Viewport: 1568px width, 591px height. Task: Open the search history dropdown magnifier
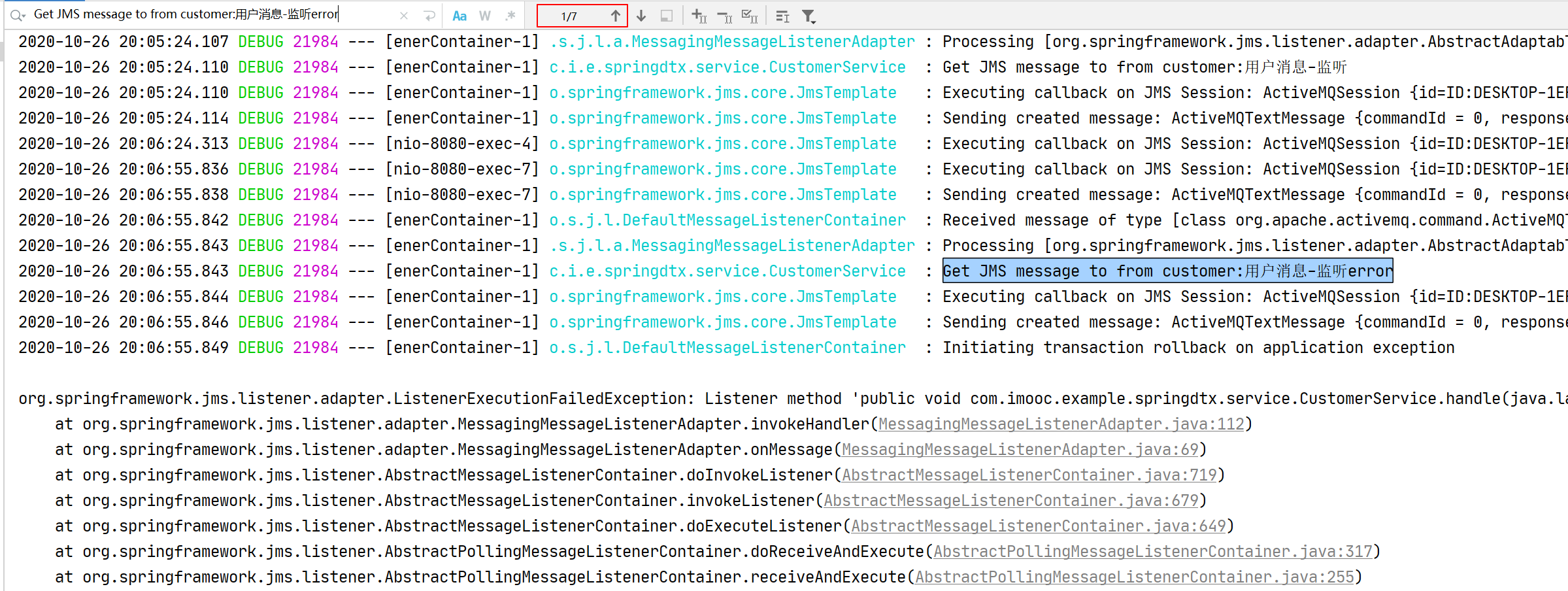pyautogui.click(x=17, y=16)
